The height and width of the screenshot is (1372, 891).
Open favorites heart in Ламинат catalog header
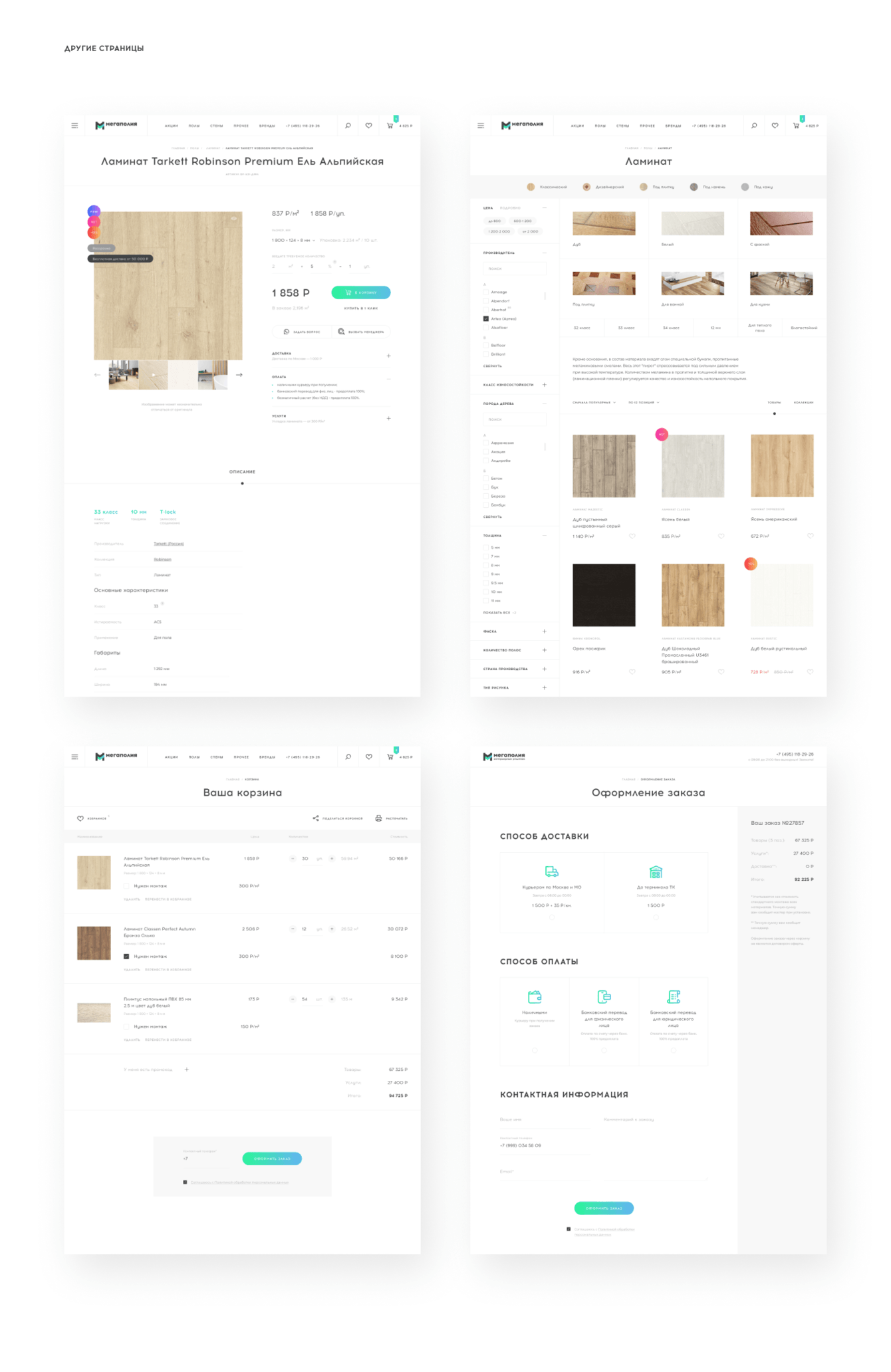coord(775,125)
